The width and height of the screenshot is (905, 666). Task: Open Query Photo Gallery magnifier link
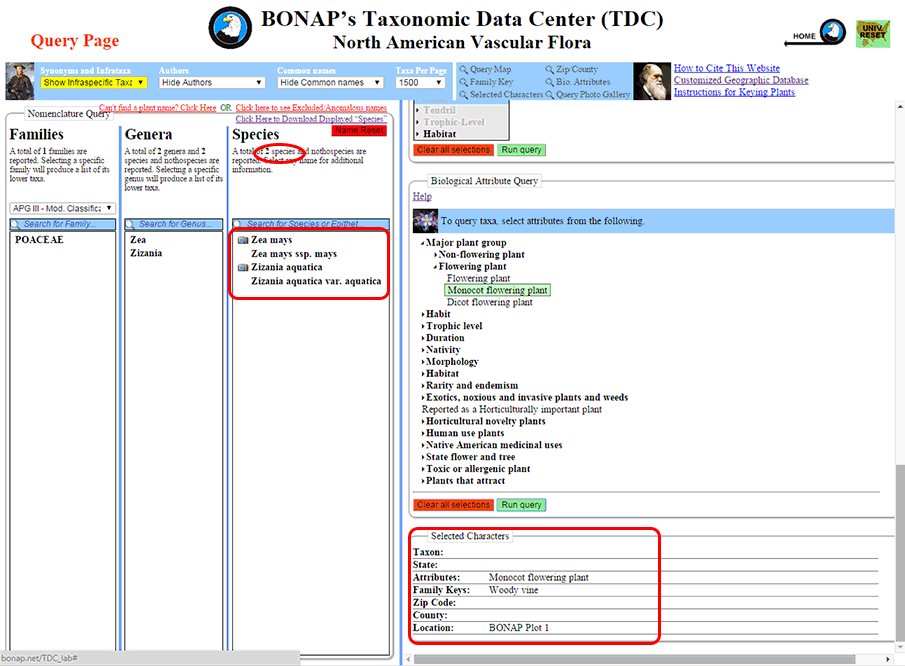click(588, 95)
